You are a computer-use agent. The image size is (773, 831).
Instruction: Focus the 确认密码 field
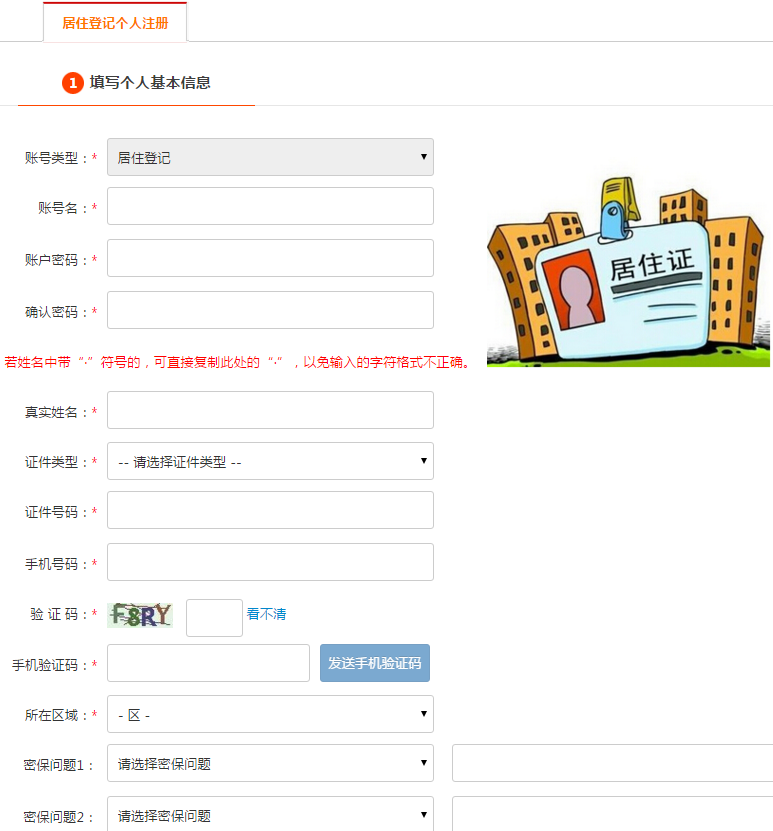[x=270, y=310]
